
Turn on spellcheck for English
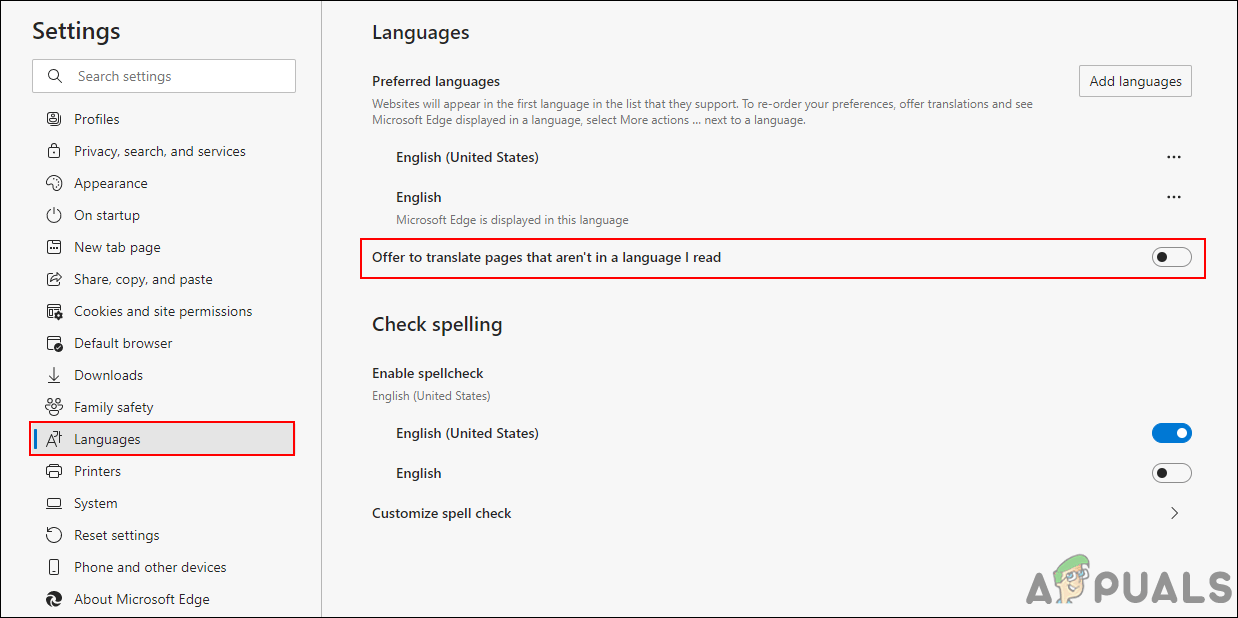point(1172,472)
